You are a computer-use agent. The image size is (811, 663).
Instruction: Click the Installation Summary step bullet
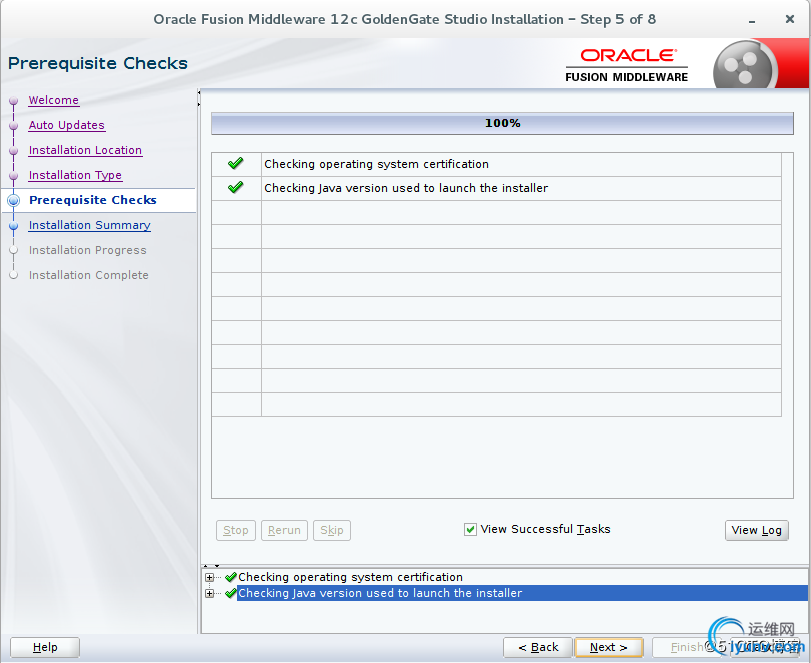coord(14,225)
